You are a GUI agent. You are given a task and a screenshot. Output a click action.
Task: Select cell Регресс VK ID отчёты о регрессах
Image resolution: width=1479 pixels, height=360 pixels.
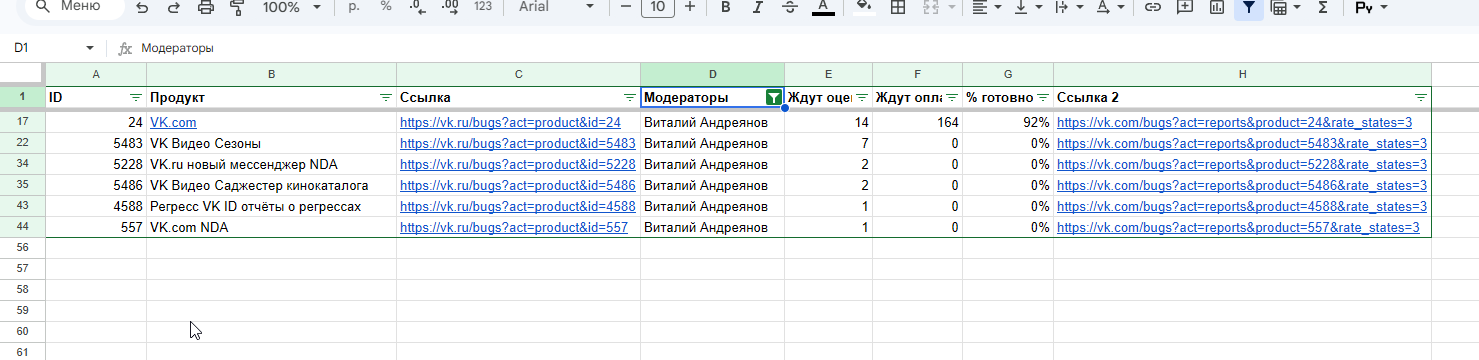(x=271, y=207)
